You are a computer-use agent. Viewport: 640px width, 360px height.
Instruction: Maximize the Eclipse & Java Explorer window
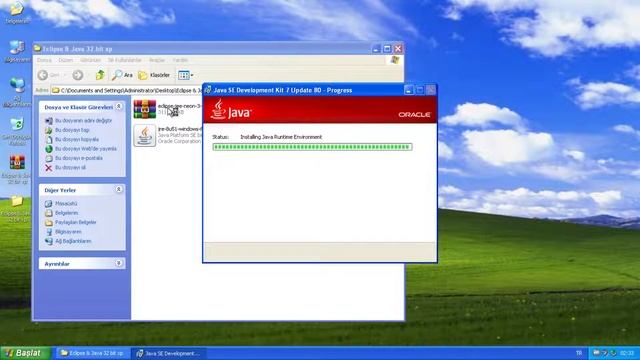(387, 49)
